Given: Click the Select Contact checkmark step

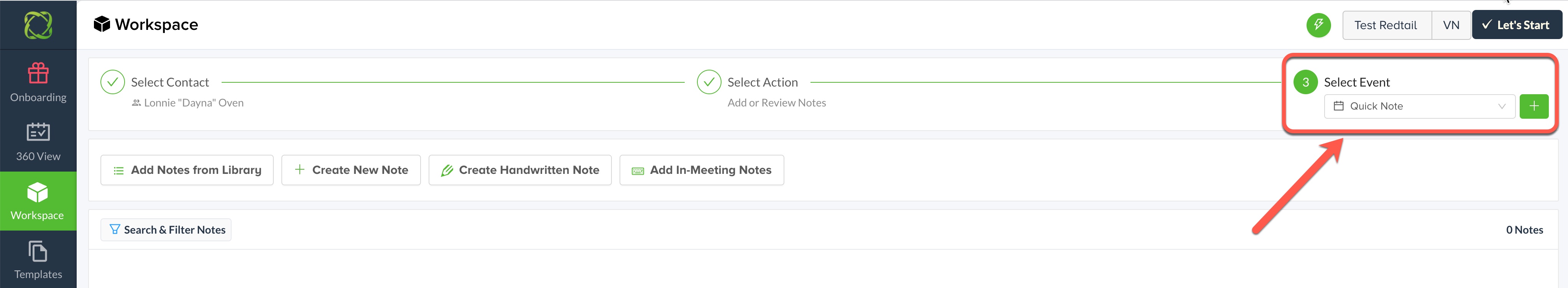Looking at the screenshot, I should [x=113, y=82].
